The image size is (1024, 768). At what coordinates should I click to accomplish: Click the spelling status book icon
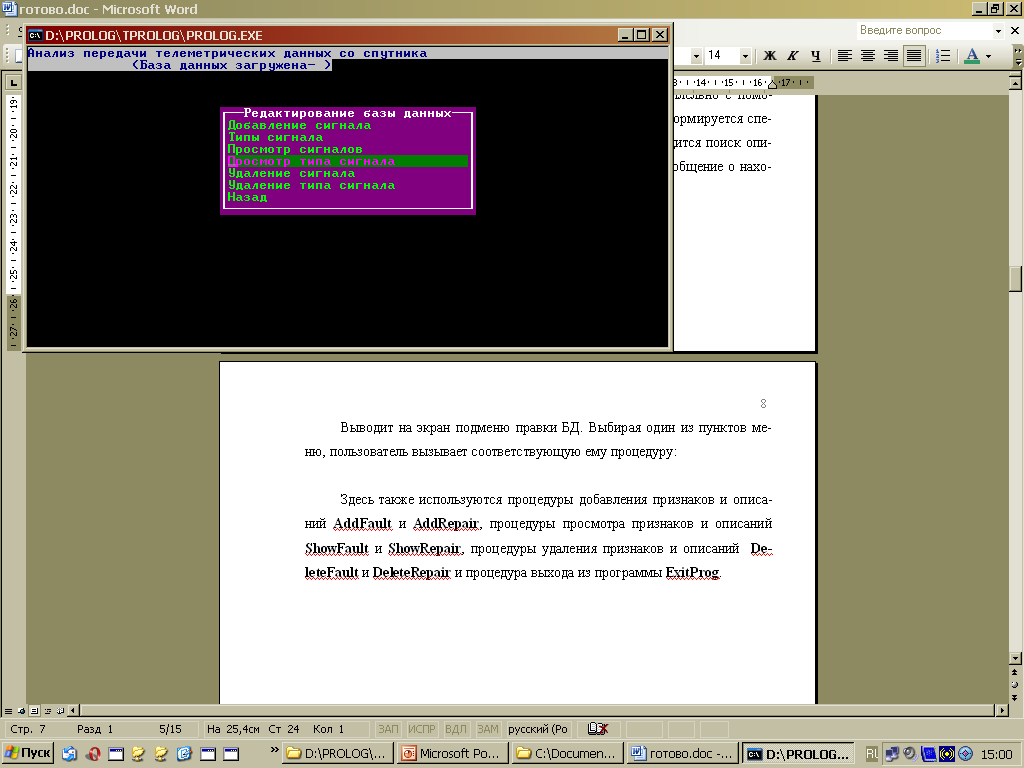[x=597, y=729]
